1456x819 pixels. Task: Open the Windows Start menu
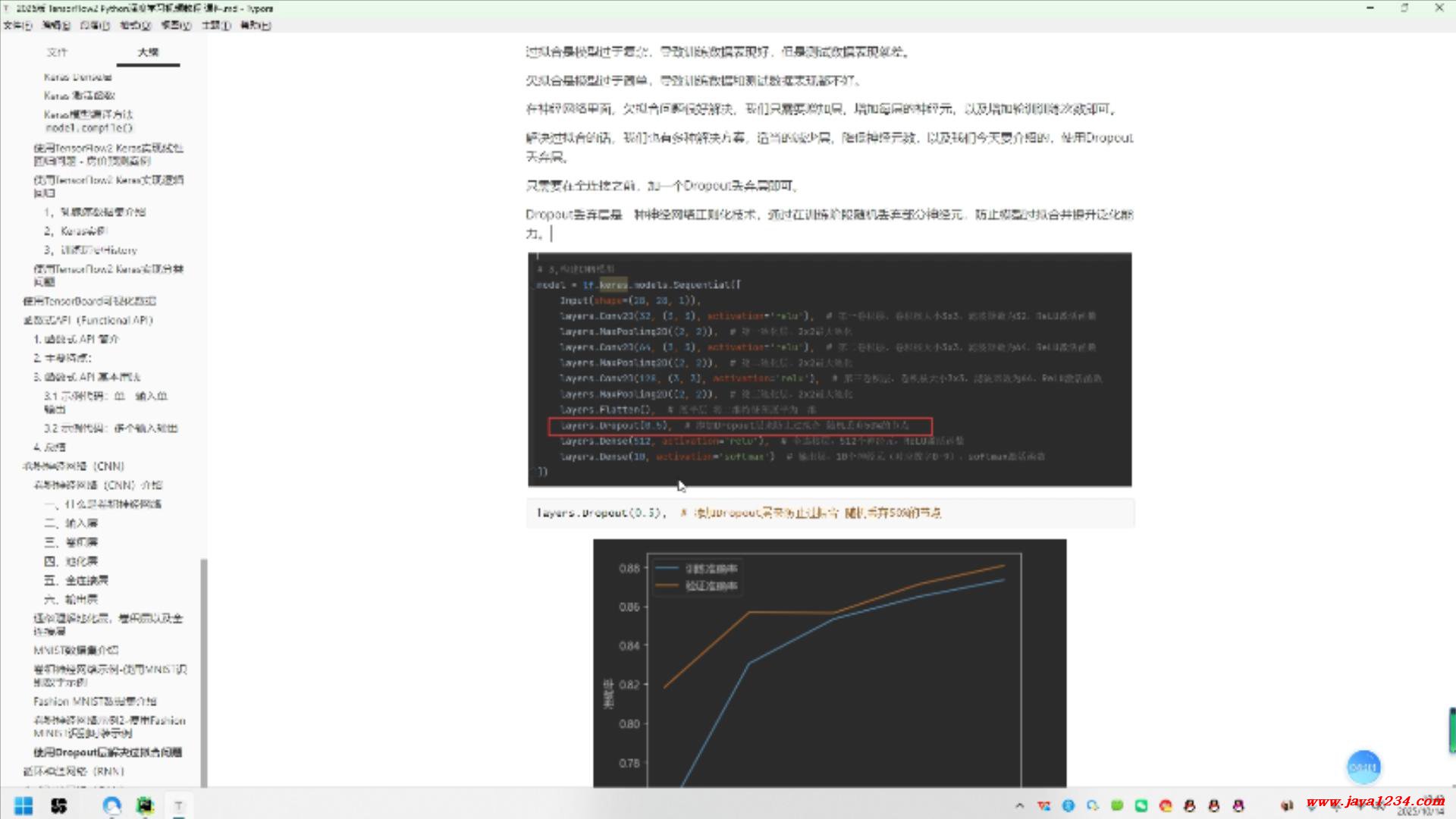point(24,805)
